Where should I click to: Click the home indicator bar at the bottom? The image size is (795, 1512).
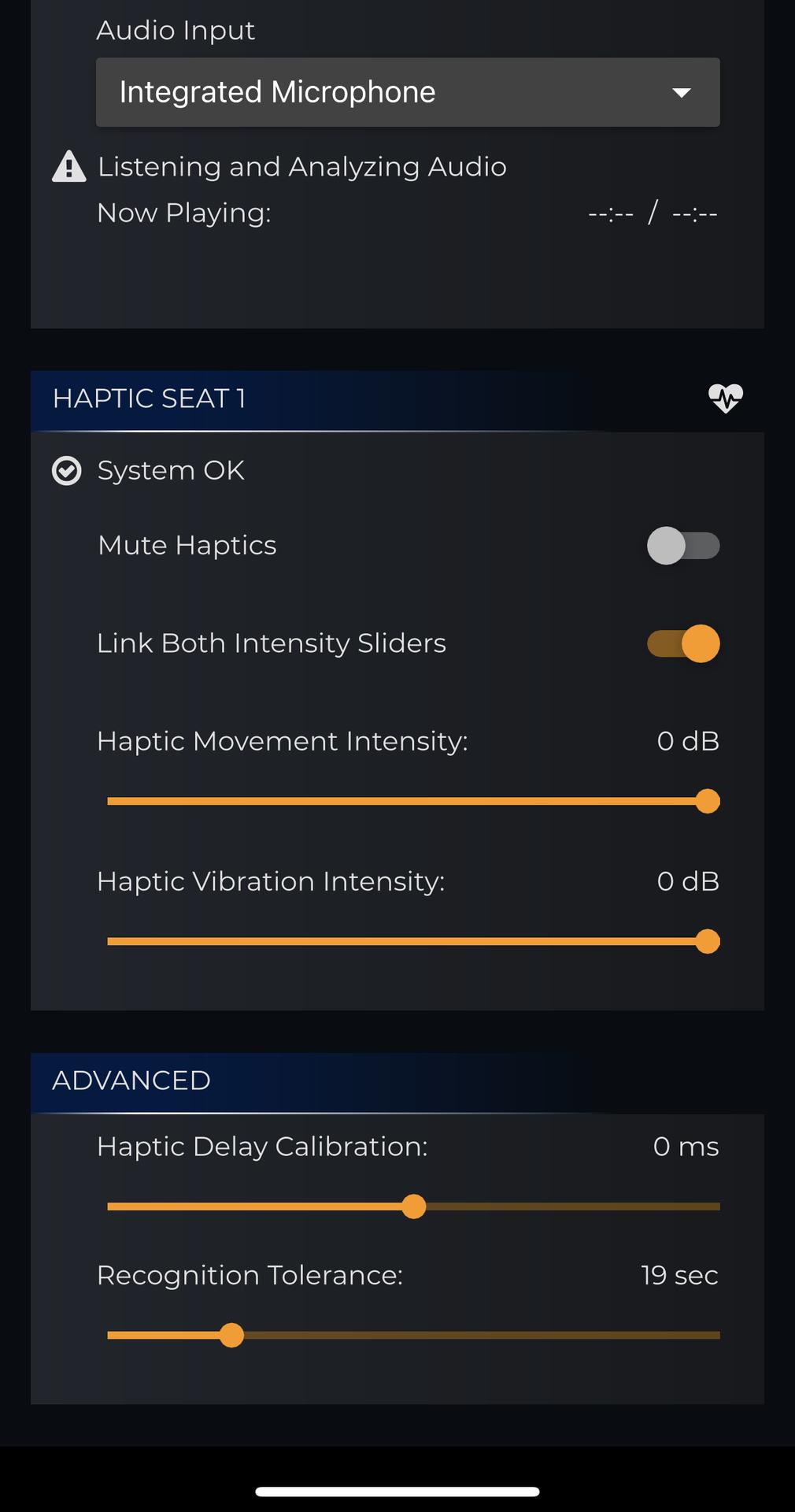[397, 1492]
